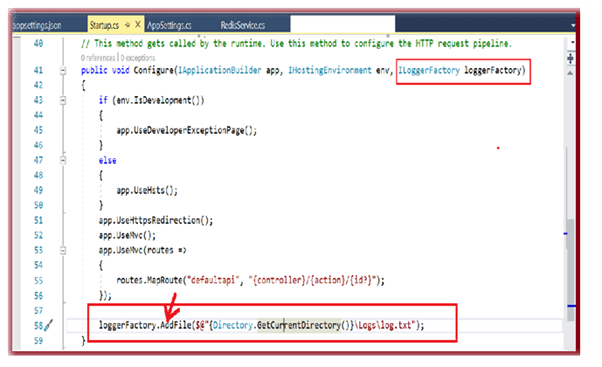Click the word 'Configure' in the method signature
This screenshot has height=367, width=602.
coord(153,71)
